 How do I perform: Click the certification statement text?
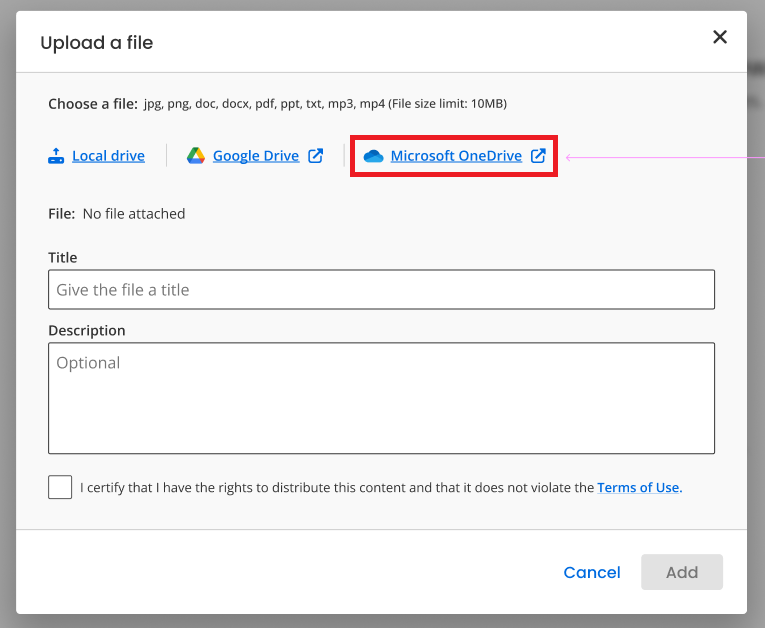[x=337, y=487]
